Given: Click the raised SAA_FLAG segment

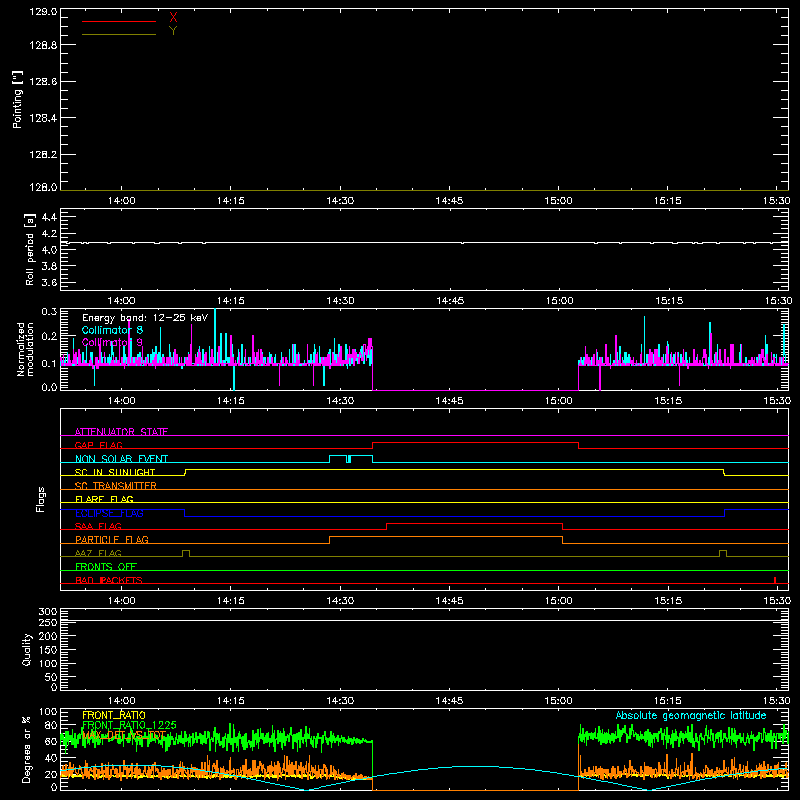Looking at the screenshot, I should coord(474,523).
